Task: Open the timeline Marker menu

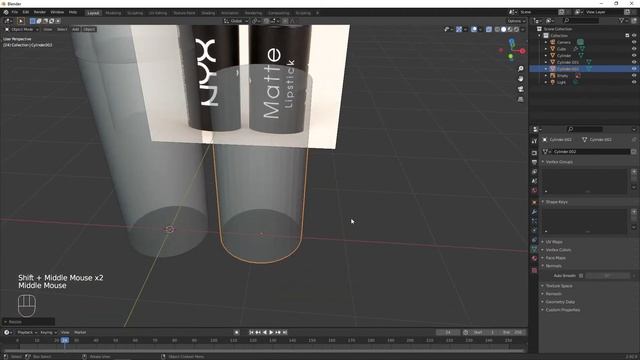Action: (x=80, y=332)
